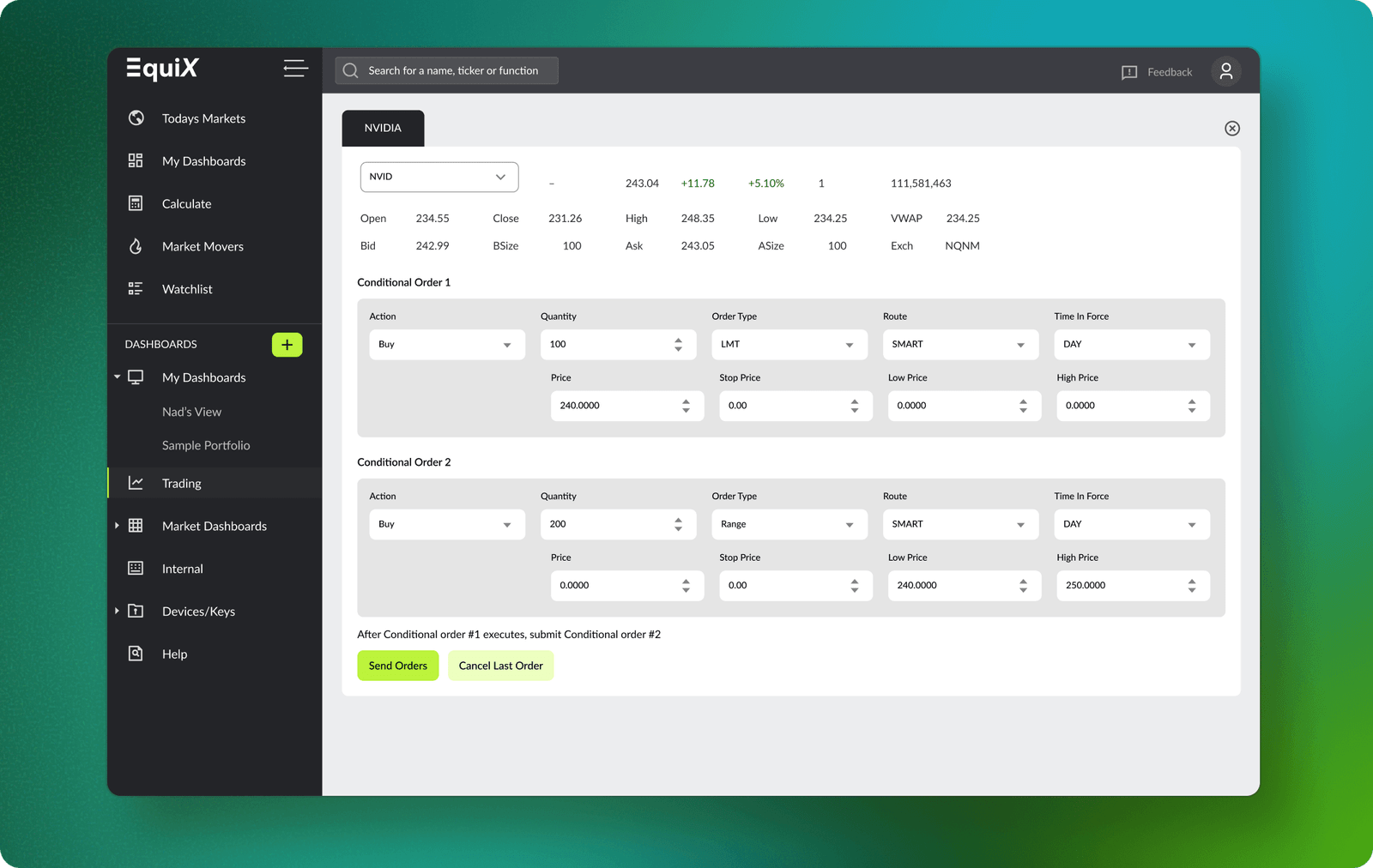The image size is (1373, 868).
Task: Select the NVIDIA tab
Action: (x=383, y=128)
